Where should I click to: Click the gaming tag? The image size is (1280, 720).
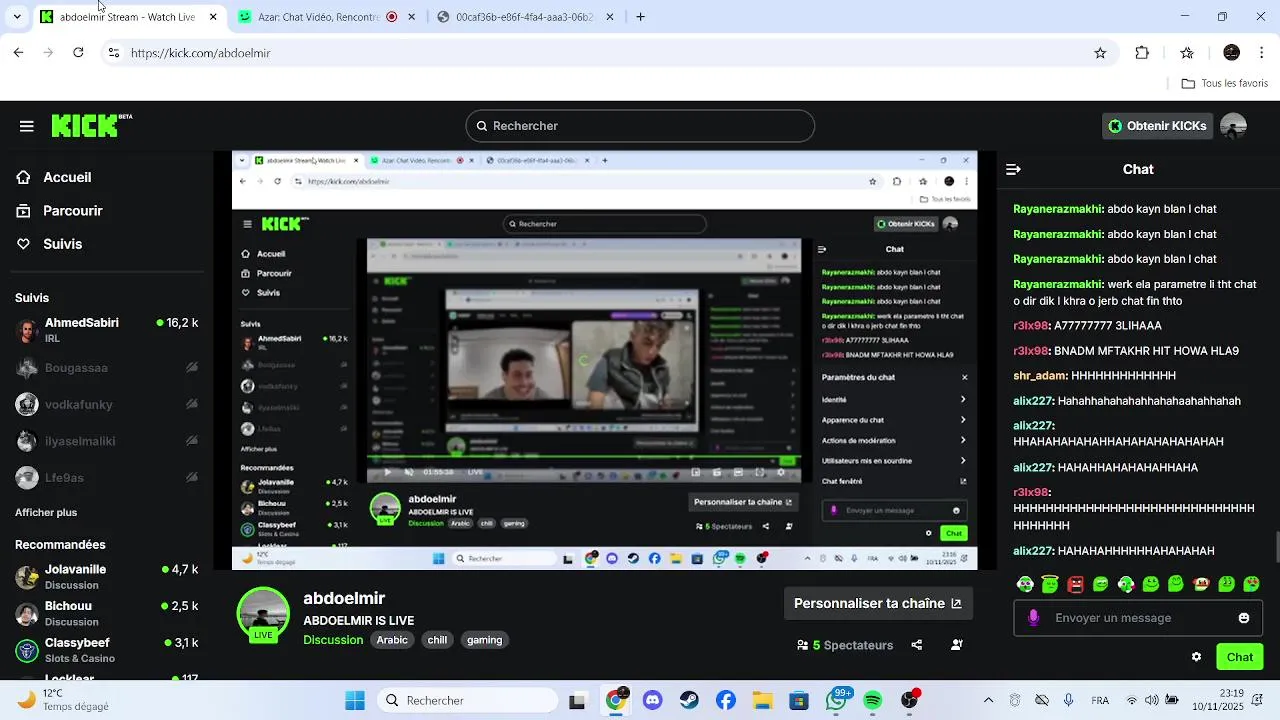(x=484, y=640)
